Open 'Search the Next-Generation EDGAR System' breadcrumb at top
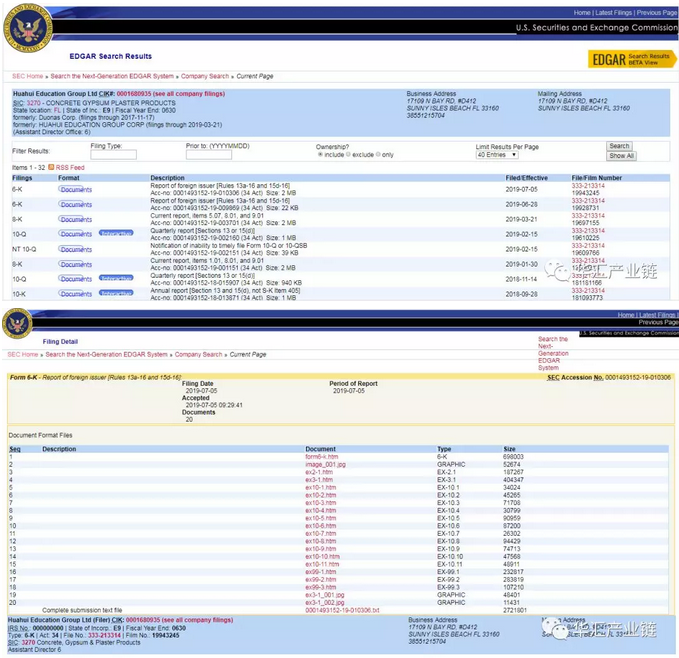 (112, 76)
